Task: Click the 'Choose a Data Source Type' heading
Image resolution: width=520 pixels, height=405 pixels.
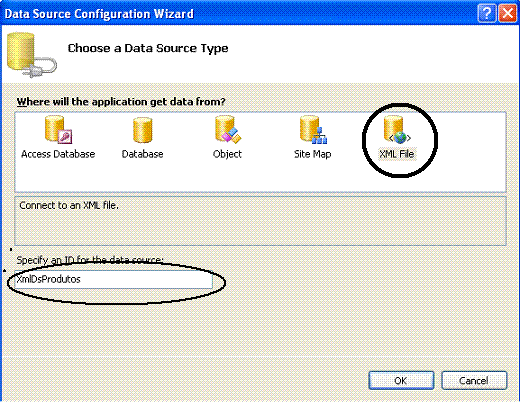Action: pos(148,48)
